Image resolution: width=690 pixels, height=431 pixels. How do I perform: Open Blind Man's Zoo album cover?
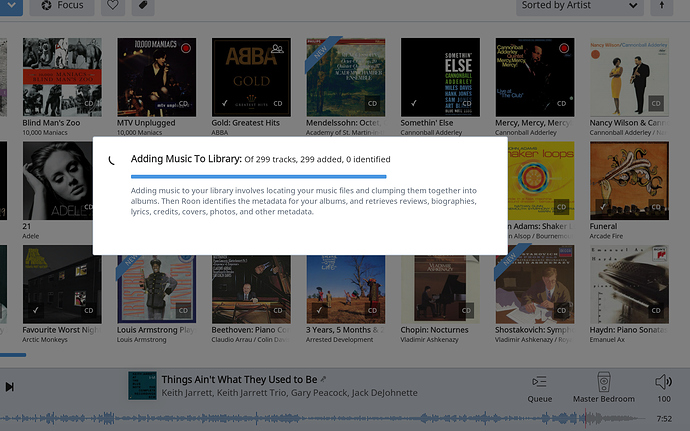pos(62,77)
